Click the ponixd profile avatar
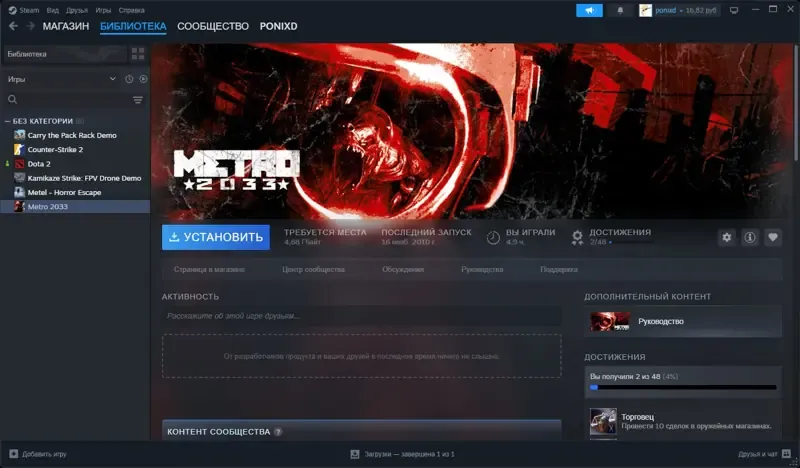The image size is (800, 468). 645,10
